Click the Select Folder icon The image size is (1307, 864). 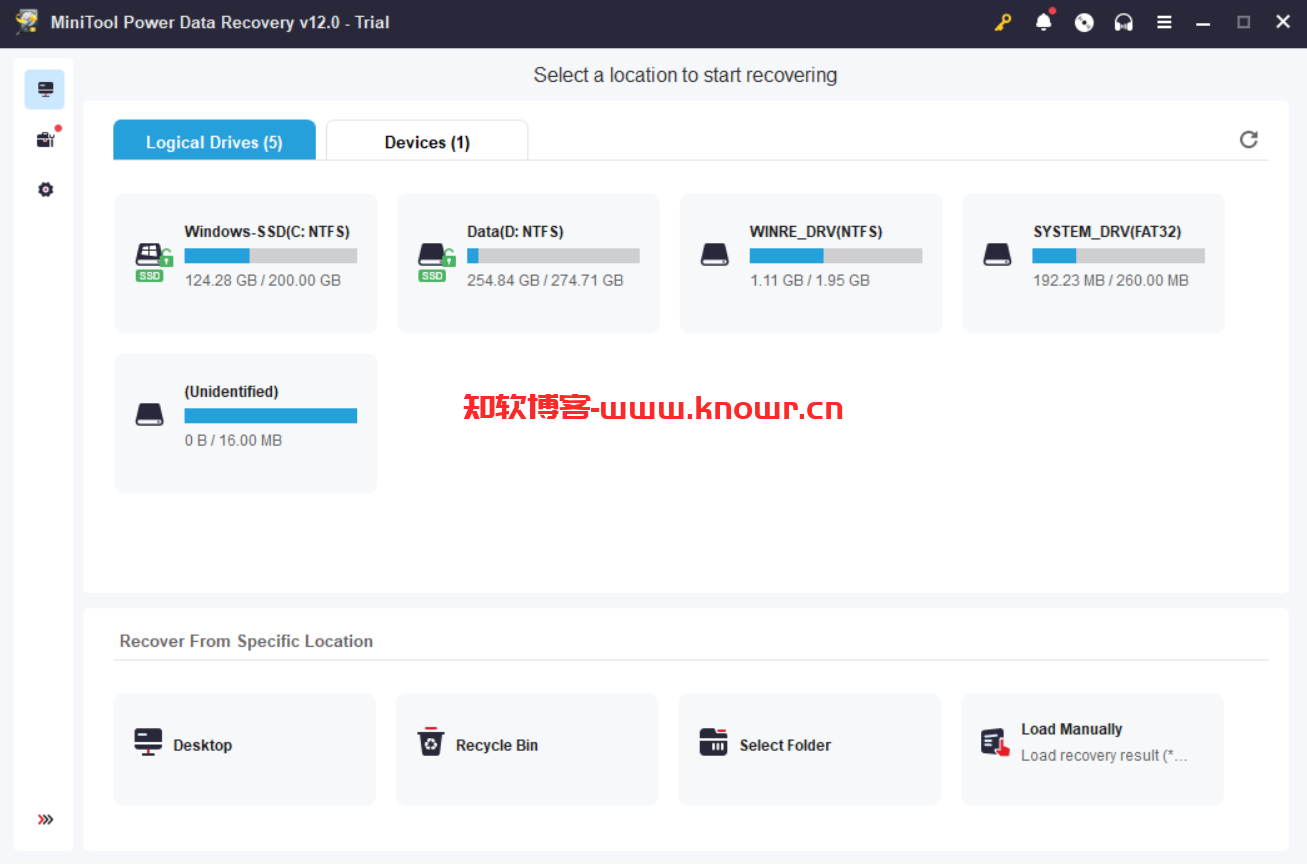714,742
